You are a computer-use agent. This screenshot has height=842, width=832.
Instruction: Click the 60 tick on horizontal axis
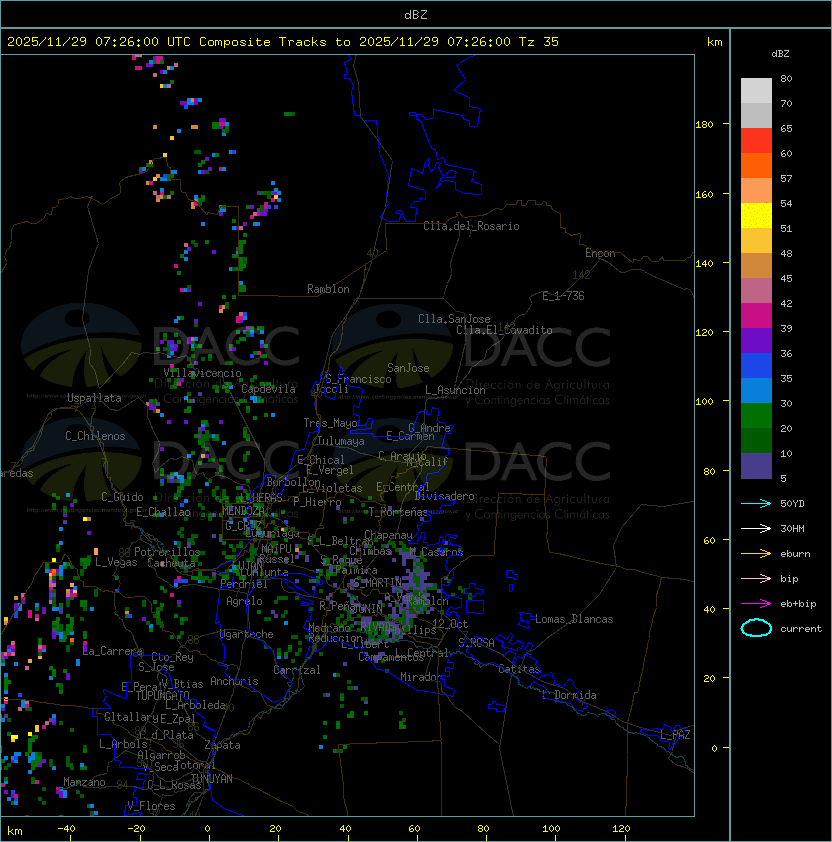pyautogui.click(x=414, y=828)
